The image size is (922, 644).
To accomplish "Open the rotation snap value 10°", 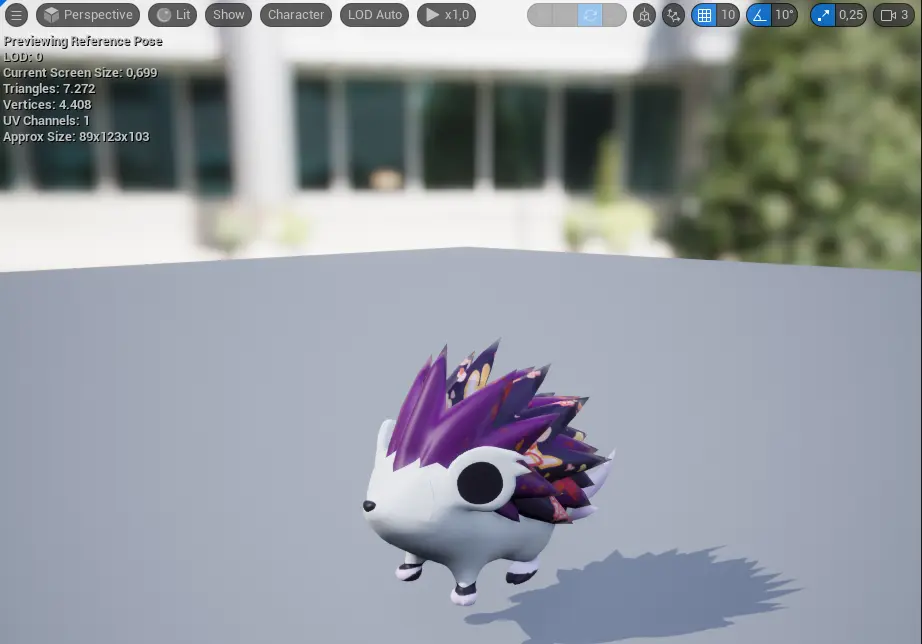I will [x=784, y=15].
